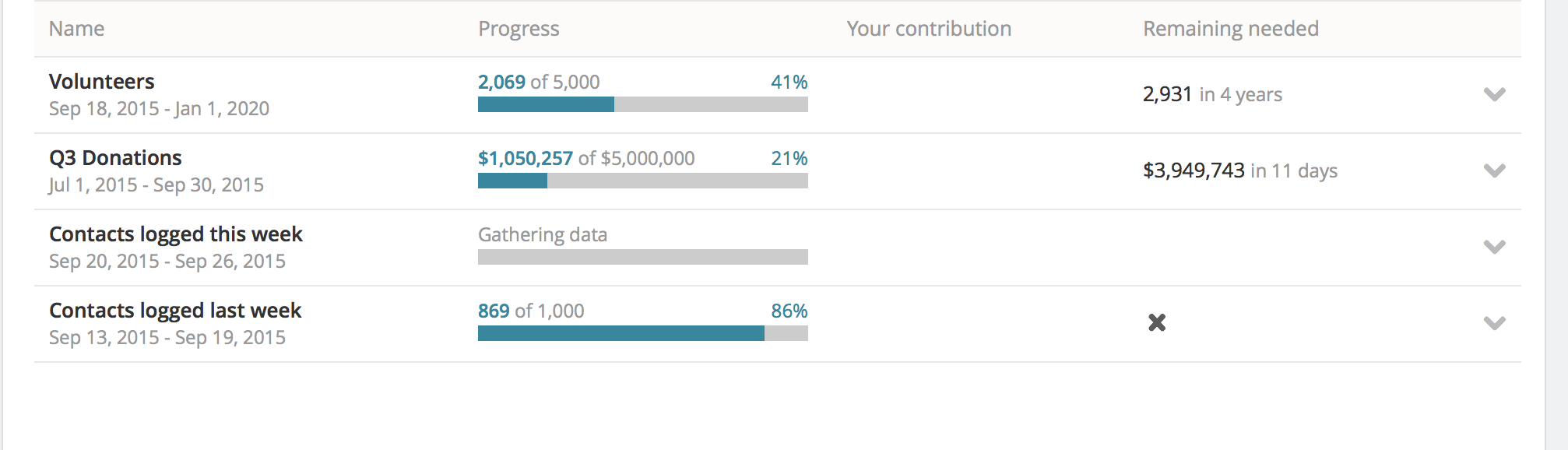Expand Contacts logged last week chevron

point(1494,323)
